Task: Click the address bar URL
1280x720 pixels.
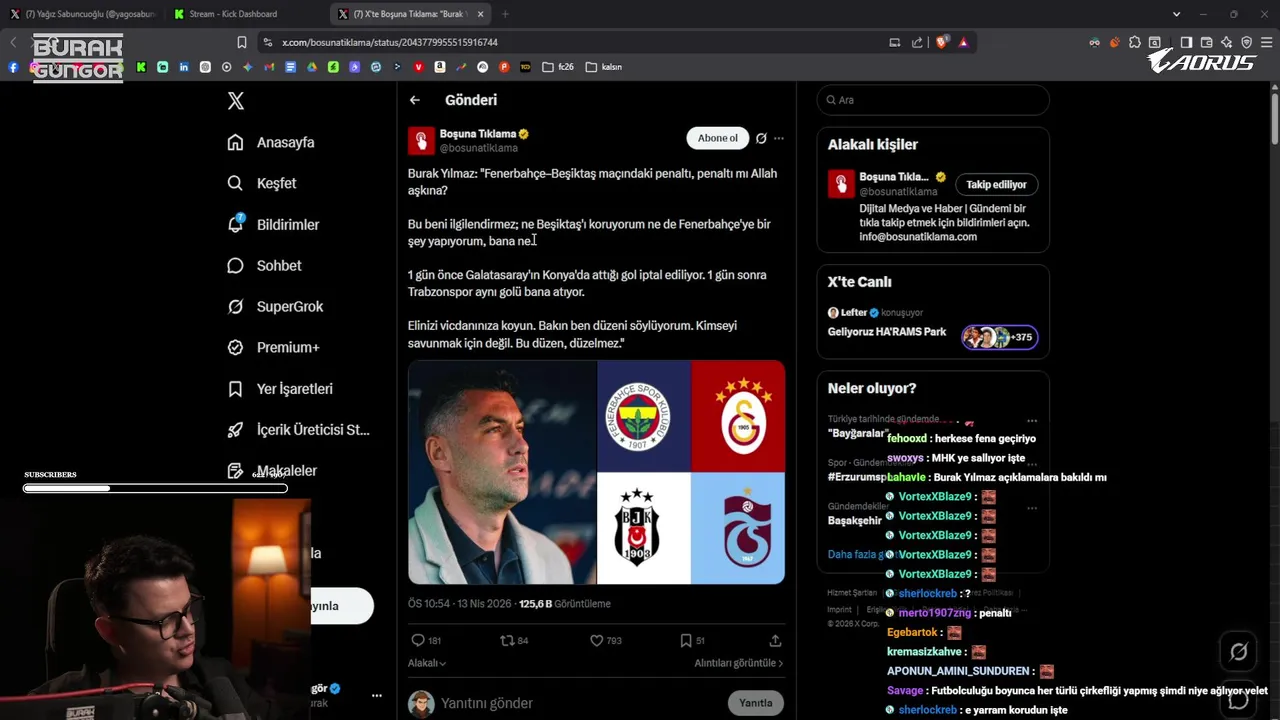Action: (390, 42)
